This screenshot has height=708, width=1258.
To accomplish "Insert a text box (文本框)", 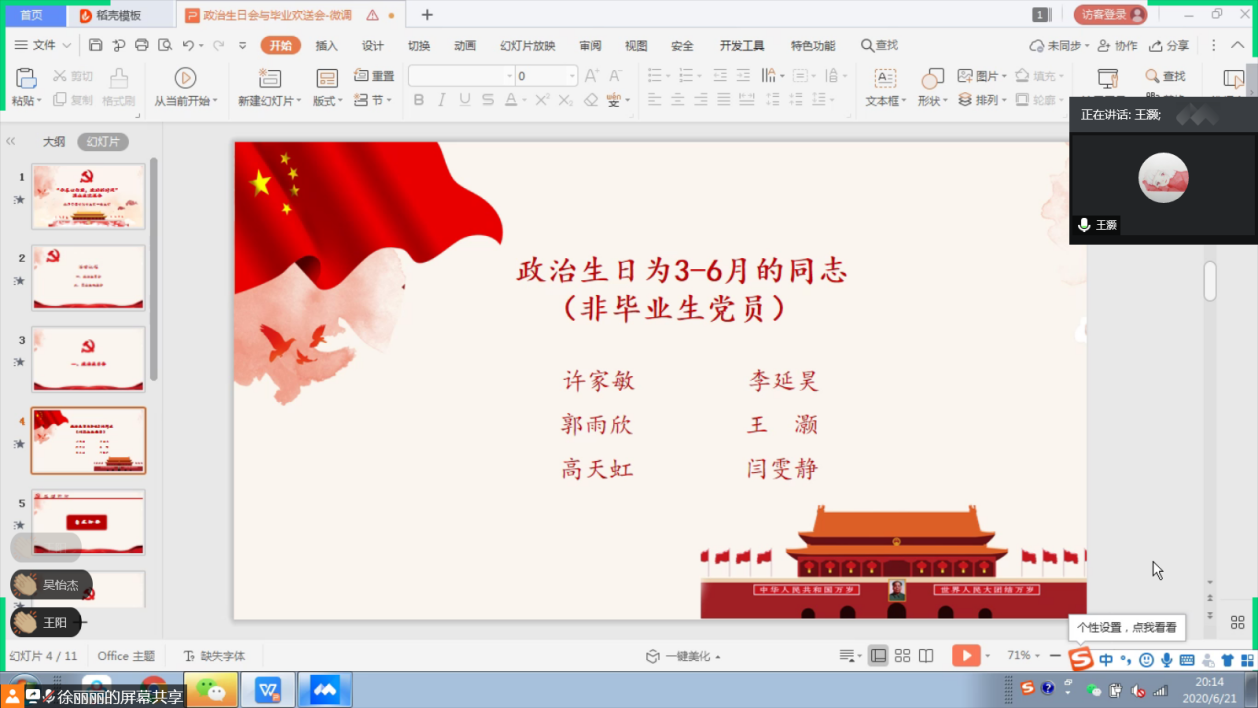I will (884, 80).
